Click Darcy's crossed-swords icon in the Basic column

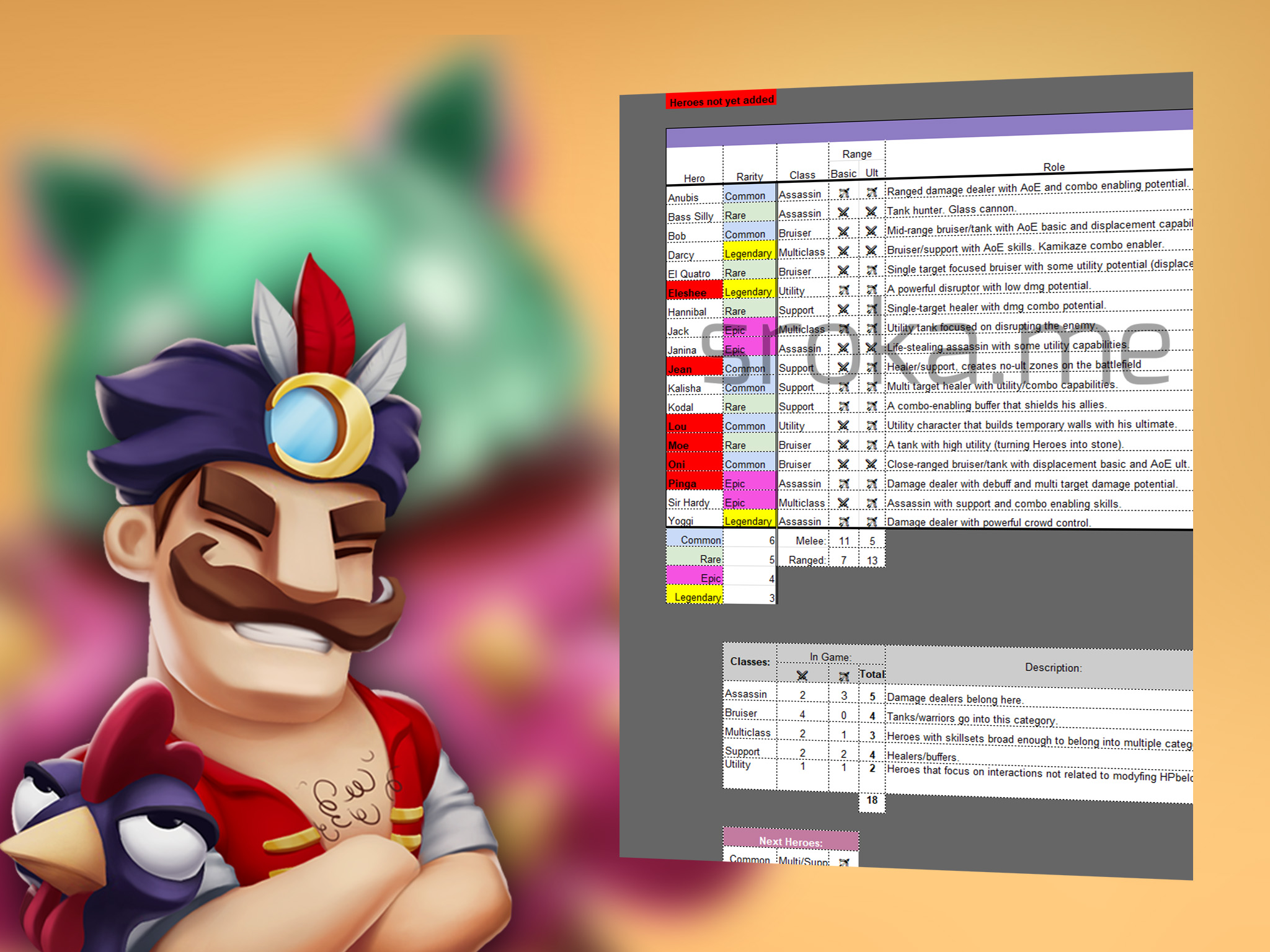(843, 251)
